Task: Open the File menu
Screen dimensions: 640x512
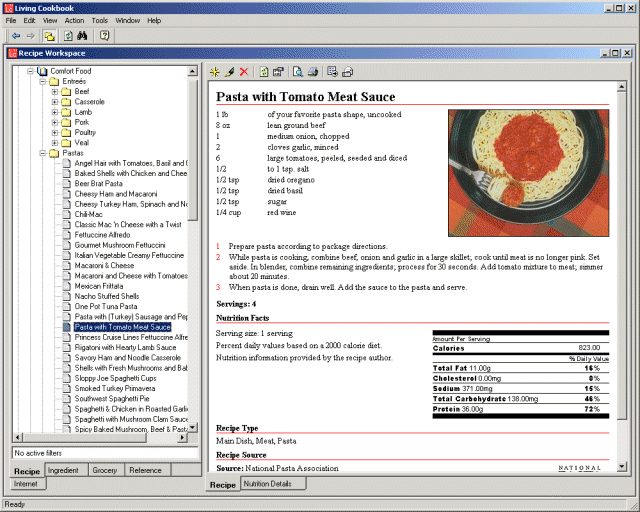Action: pos(11,20)
